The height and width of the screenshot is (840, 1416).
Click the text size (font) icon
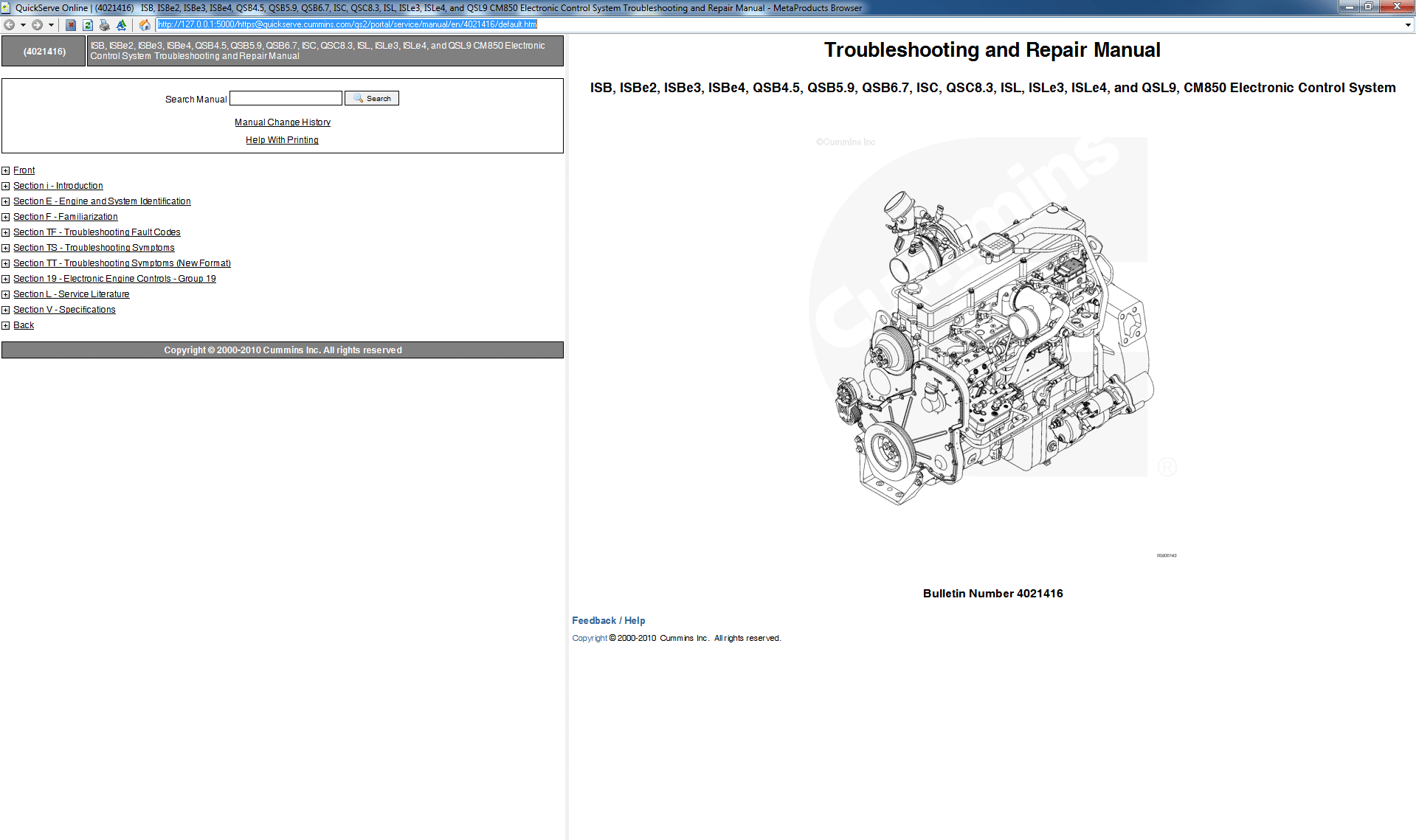tap(122, 24)
